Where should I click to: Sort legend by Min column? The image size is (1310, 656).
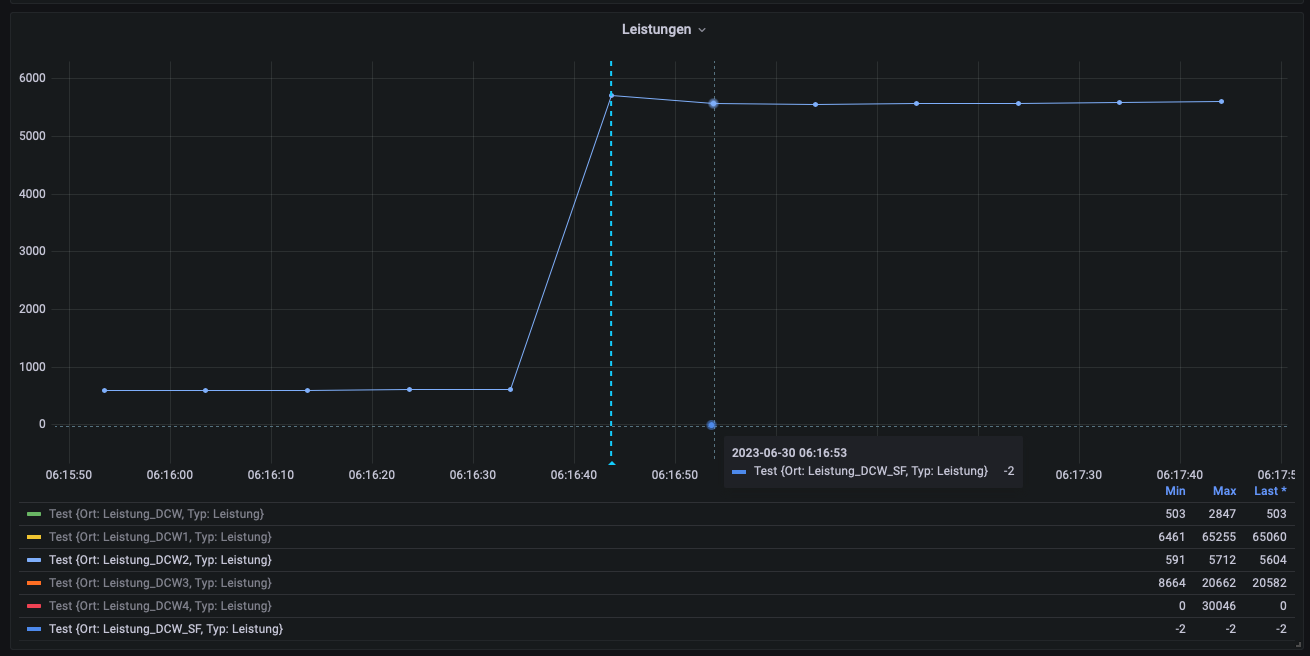(x=1175, y=491)
